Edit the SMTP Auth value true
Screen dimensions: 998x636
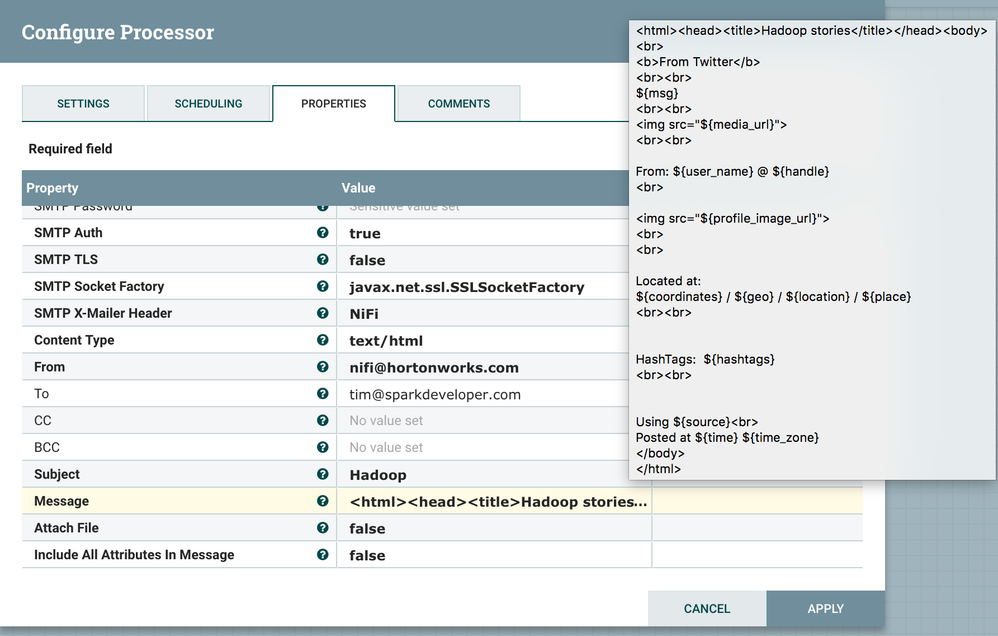click(365, 233)
